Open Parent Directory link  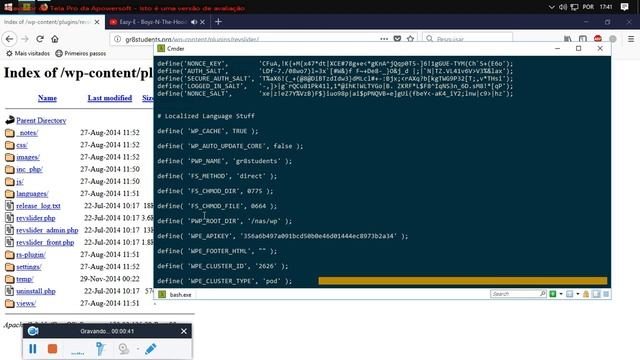(x=41, y=120)
